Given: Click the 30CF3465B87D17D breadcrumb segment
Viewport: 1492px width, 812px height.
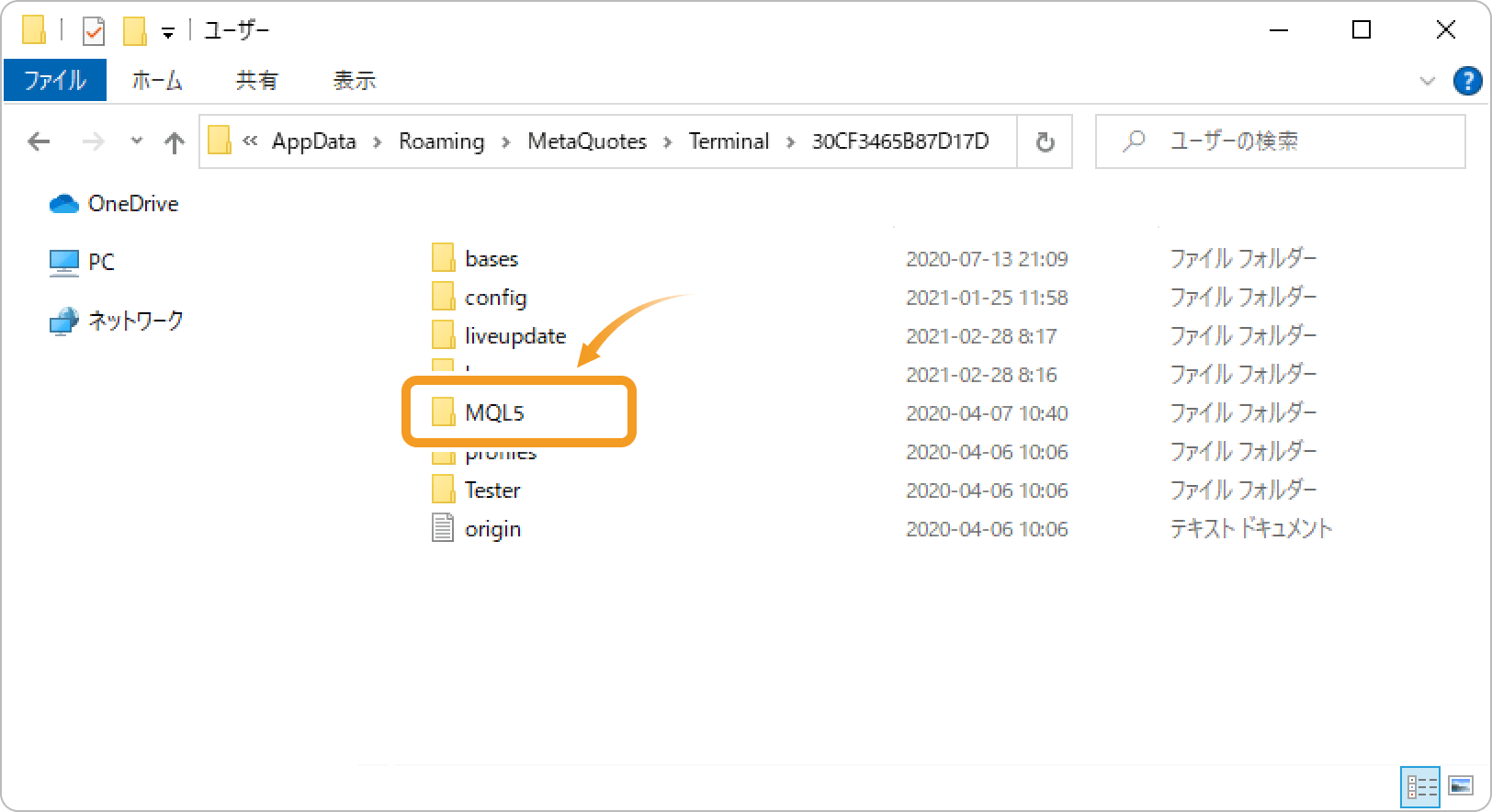Looking at the screenshot, I should (900, 141).
